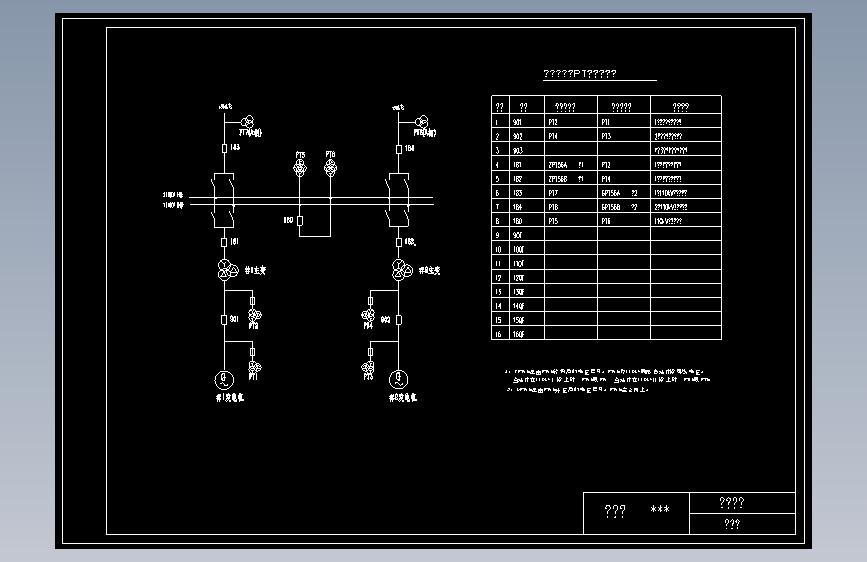
Task: Select table cell 'P16' in row 8
Action: click(x=606, y=221)
